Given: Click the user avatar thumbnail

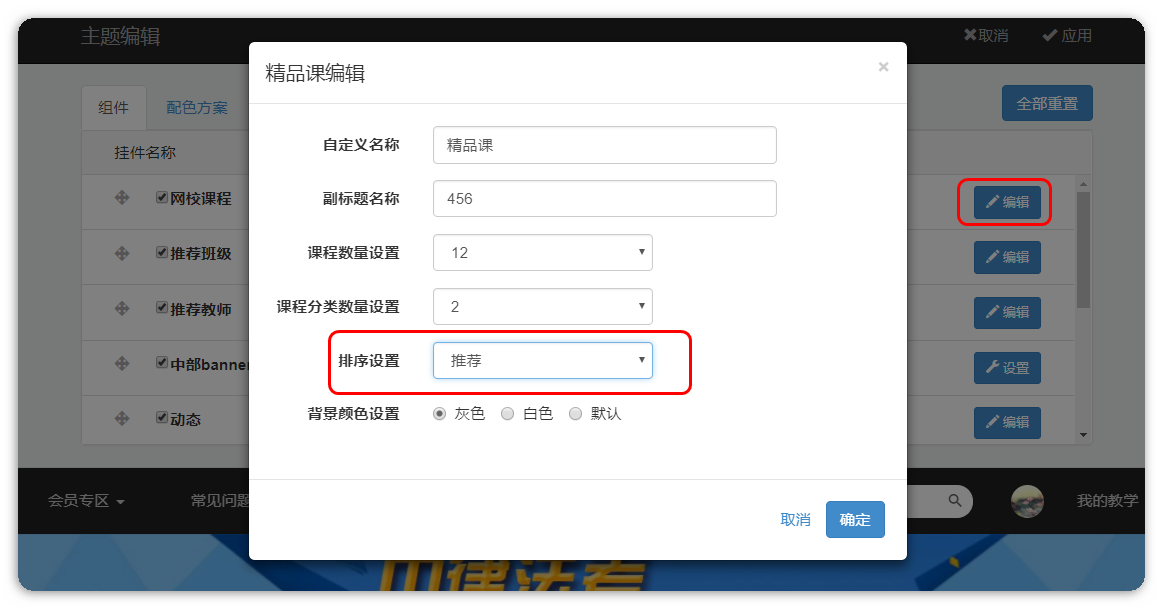Looking at the screenshot, I should coord(1027,501).
